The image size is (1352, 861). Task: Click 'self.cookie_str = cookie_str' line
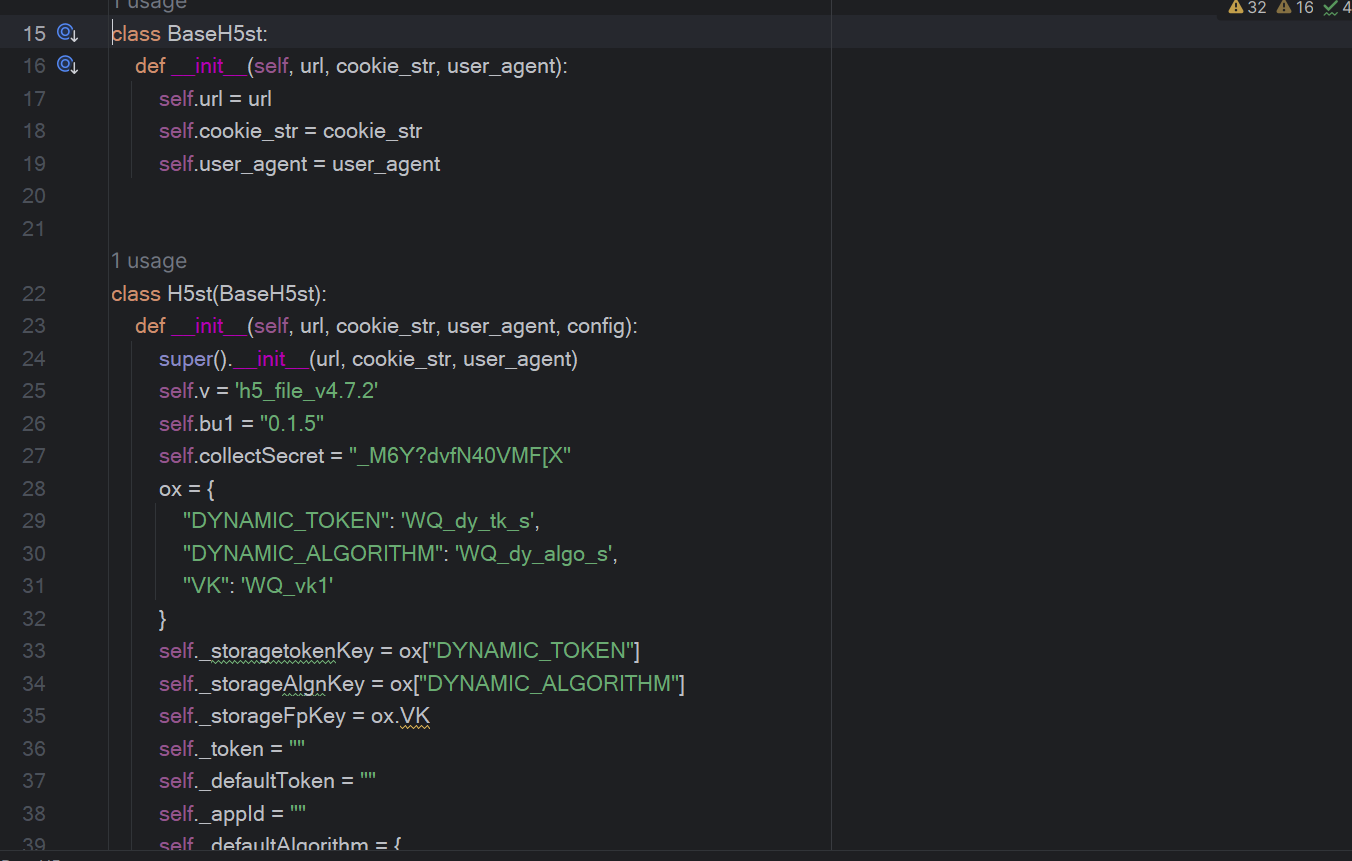(x=290, y=131)
